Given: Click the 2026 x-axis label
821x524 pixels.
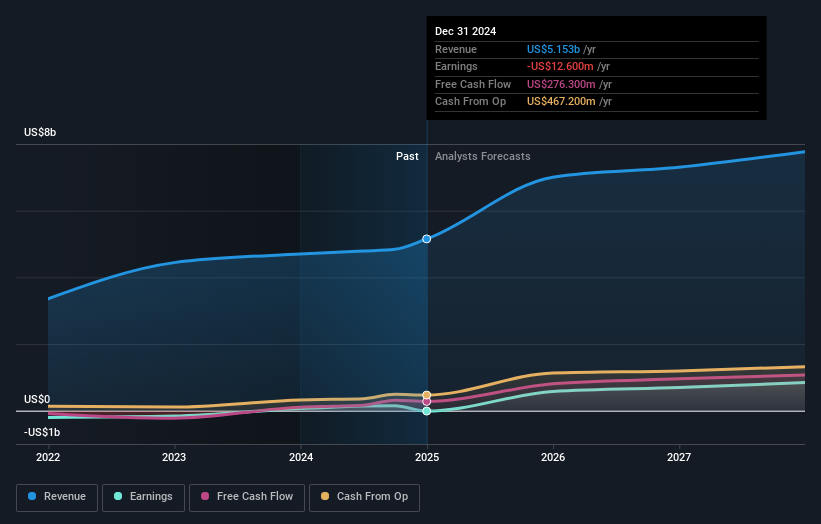Looking at the screenshot, I should pos(553,457).
